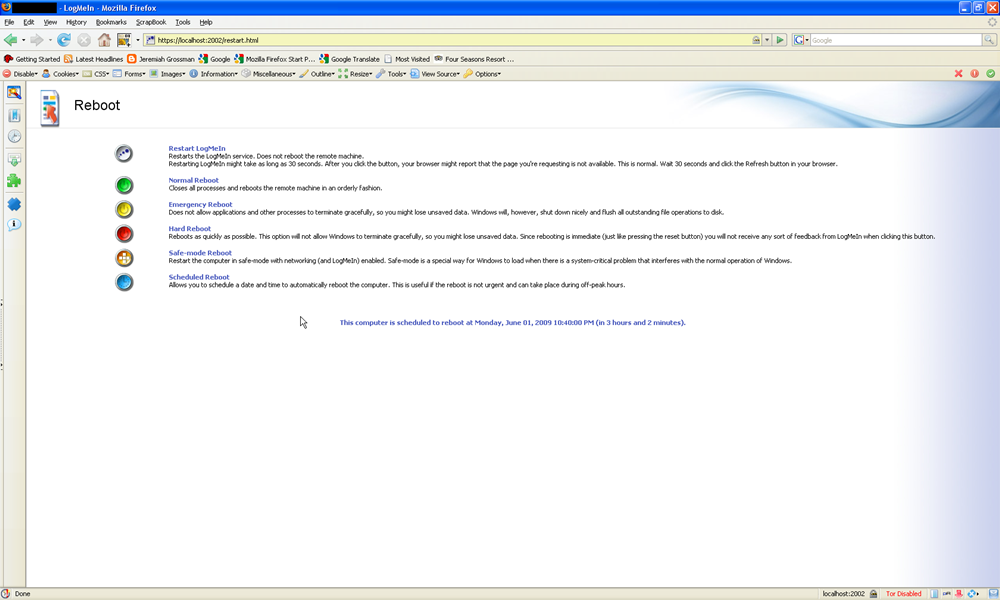Image resolution: width=1000 pixels, height=600 pixels.
Task: Open the top sidebar search icon
Action: coord(13,92)
